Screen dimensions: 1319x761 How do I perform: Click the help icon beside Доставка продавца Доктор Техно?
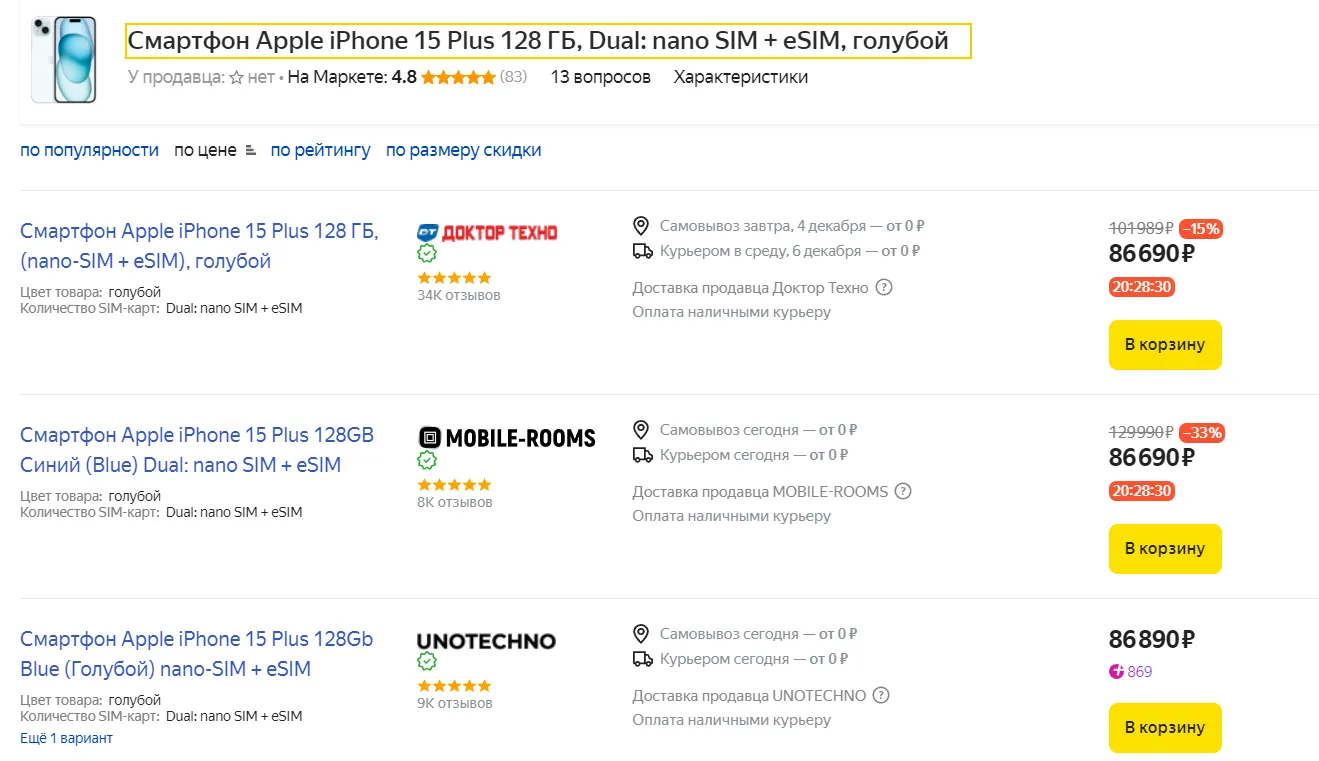click(x=884, y=288)
